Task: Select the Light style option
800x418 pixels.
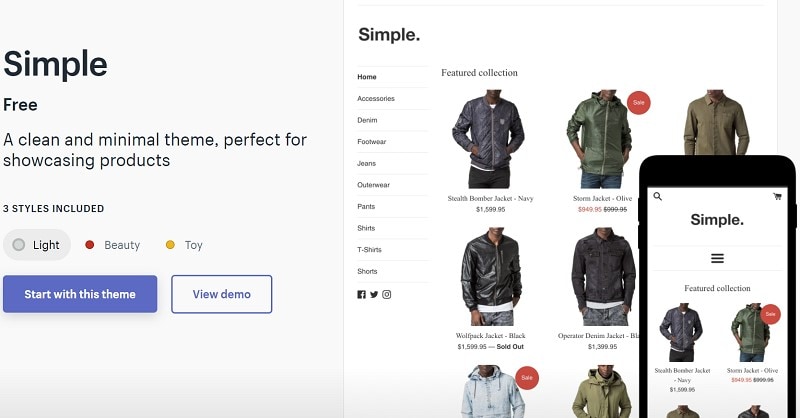Action: 37,245
